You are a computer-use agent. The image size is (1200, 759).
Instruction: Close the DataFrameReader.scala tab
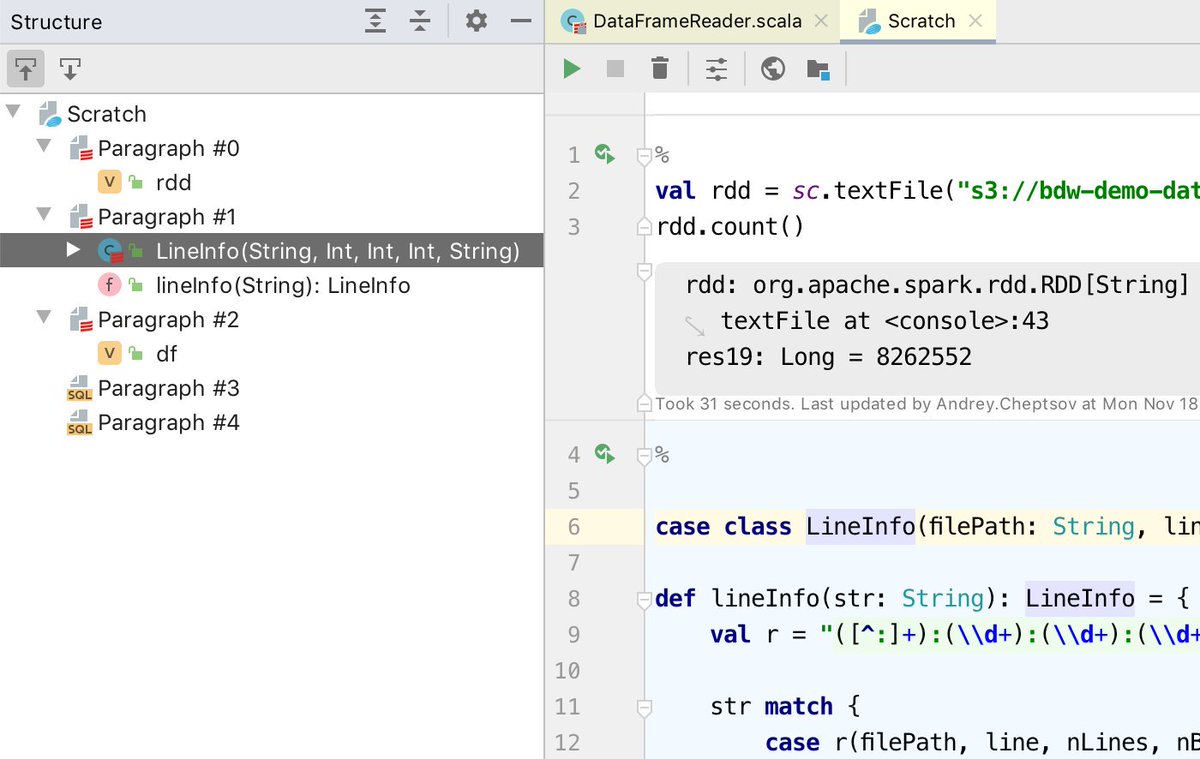click(820, 21)
